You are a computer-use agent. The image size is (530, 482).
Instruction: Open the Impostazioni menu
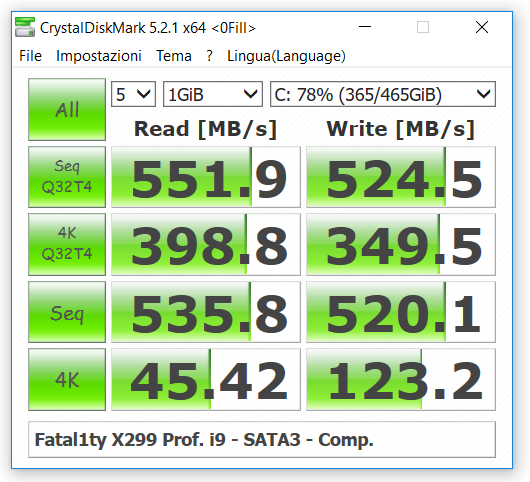coord(99,56)
